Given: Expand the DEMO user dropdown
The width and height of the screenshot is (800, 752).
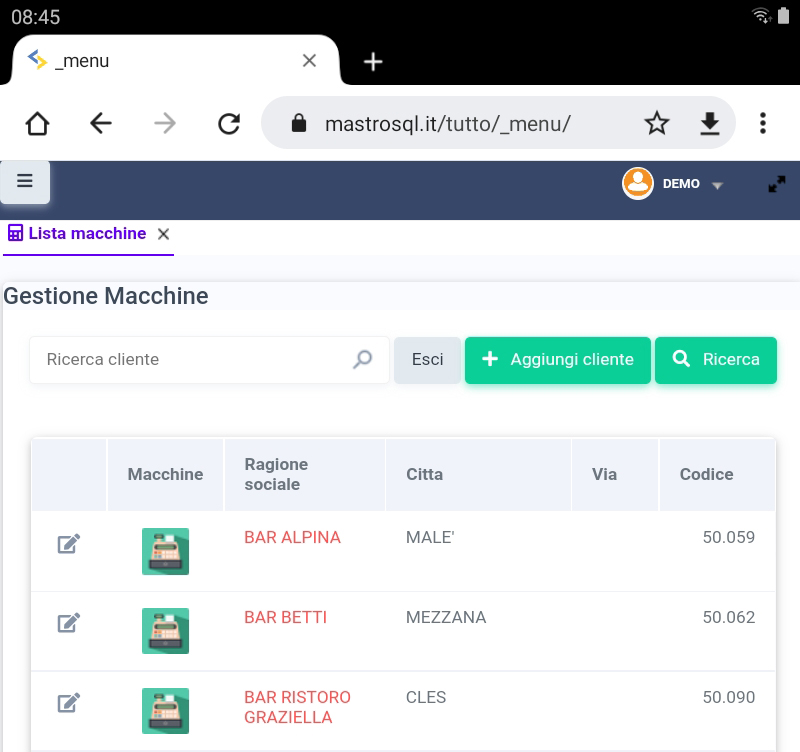Looking at the screenshot, I should (x=674, y=184).
